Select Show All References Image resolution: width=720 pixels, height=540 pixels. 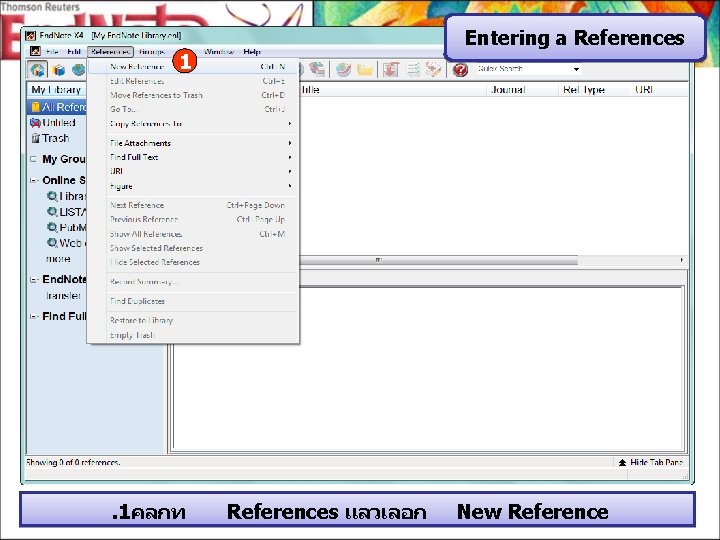[x=193, y=234]
